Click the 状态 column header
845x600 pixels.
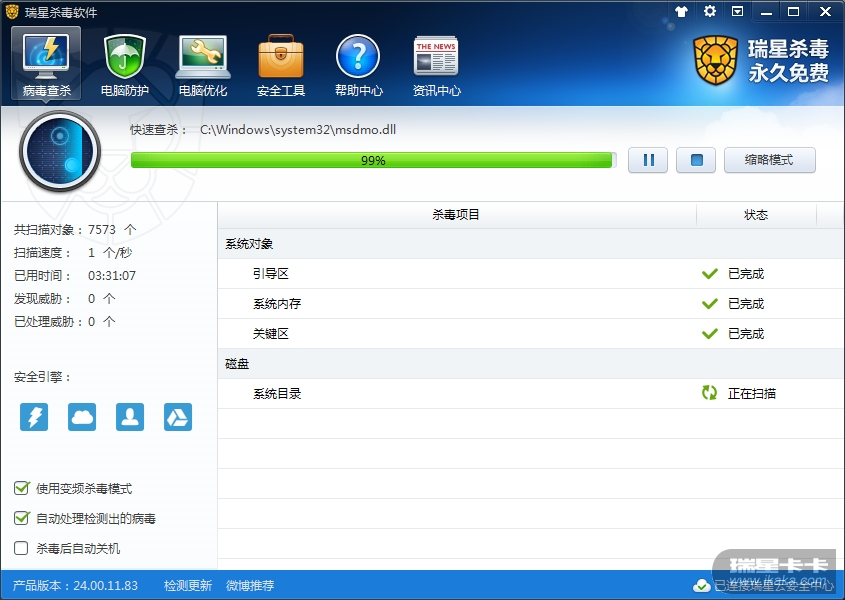click(x=756, y=215)
